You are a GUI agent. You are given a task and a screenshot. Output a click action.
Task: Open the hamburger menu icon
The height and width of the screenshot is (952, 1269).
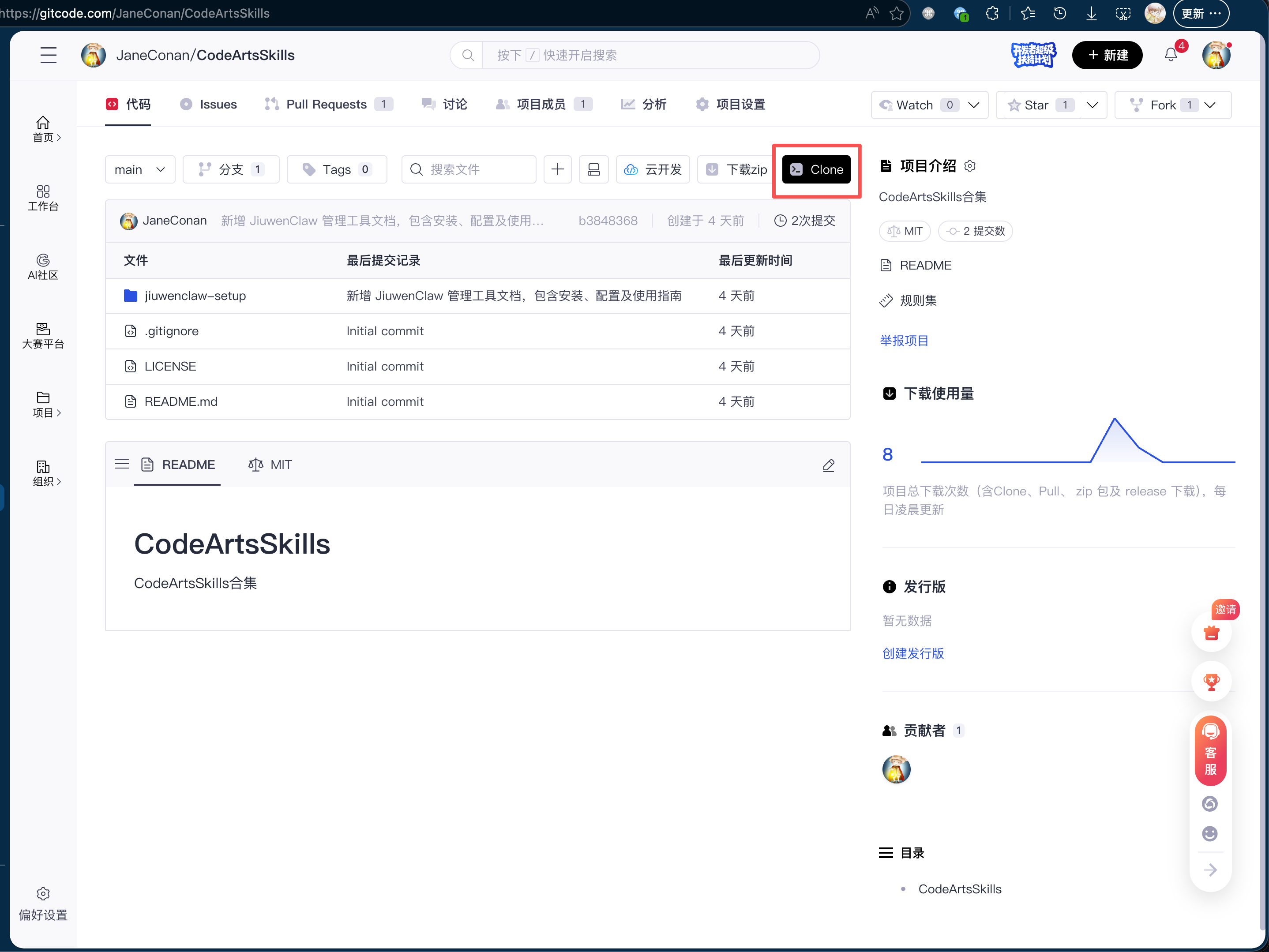tap(49, 55)
